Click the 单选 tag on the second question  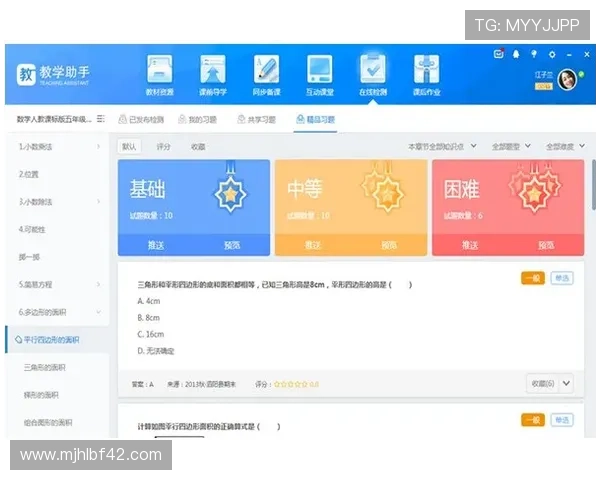562,420
